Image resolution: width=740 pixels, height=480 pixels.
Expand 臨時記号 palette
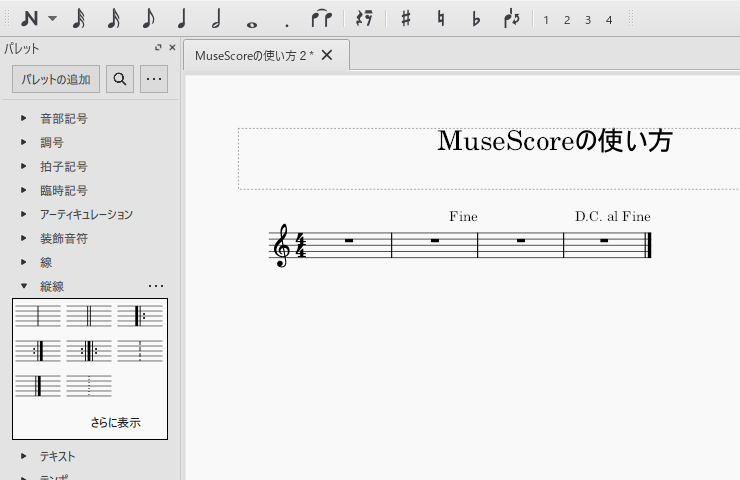(24, 190)
